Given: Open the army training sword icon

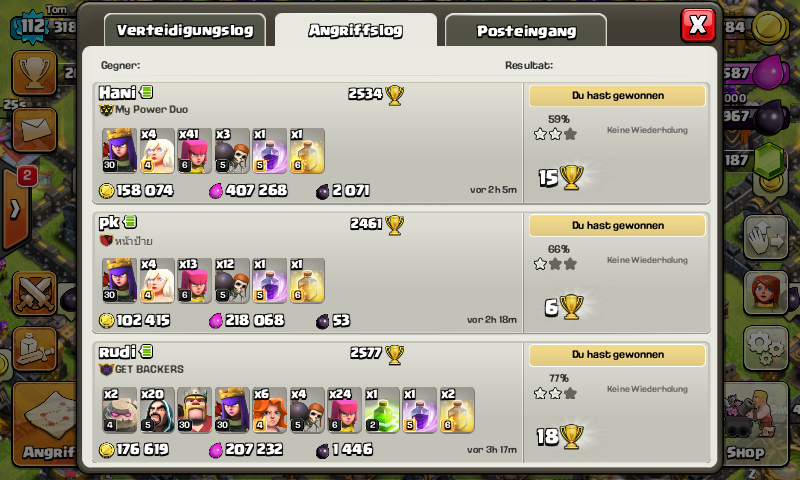Looking at the screenshot, I should click(34, 349).
